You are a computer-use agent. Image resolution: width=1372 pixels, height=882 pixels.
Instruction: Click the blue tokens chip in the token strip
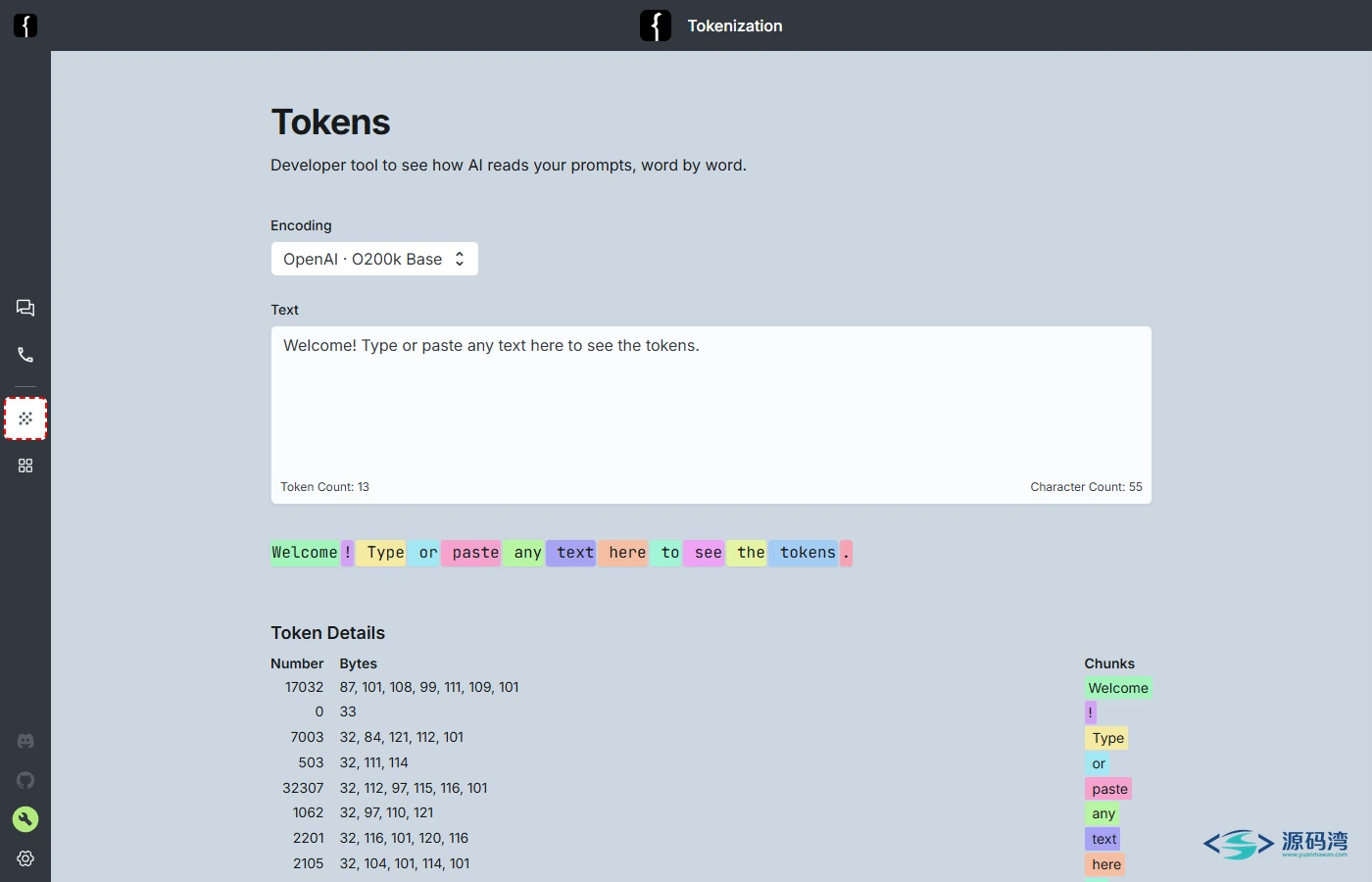pos(804,553)
